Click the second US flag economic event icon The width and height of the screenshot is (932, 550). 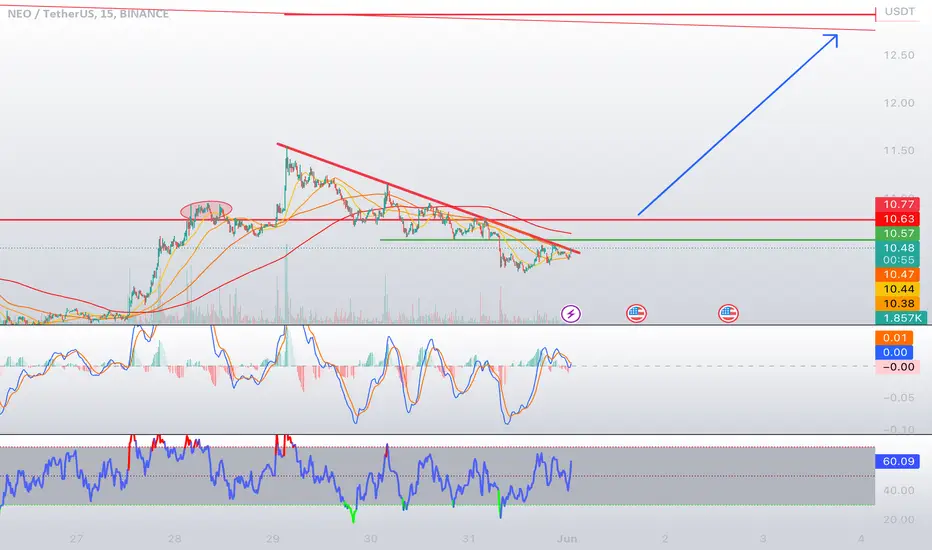[x=728, y=313]
